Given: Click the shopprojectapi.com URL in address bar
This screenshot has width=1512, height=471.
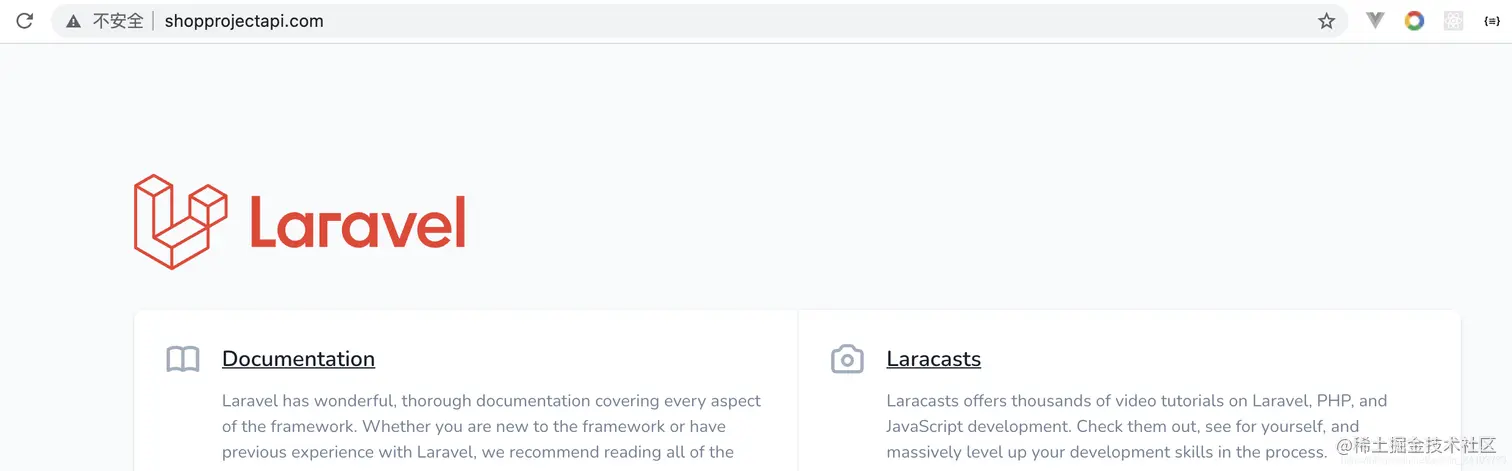Looking at the screenshot, I should click(x=244, y=21).
